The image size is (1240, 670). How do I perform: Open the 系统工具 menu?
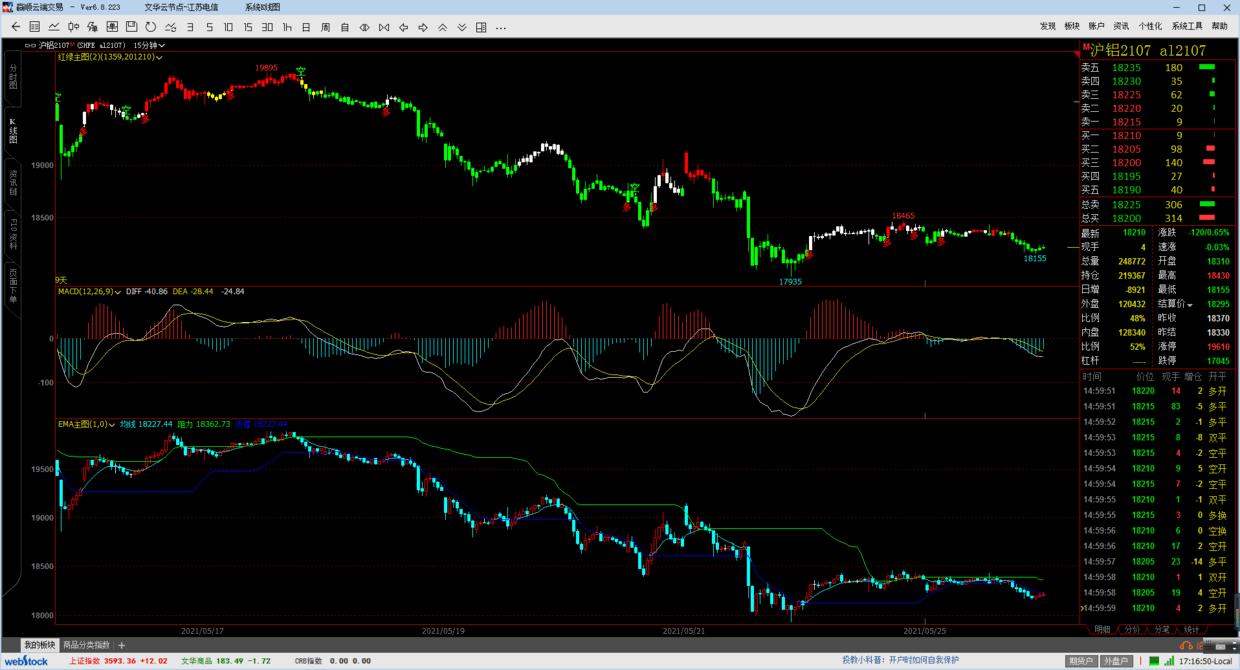tap(1187, 26)
